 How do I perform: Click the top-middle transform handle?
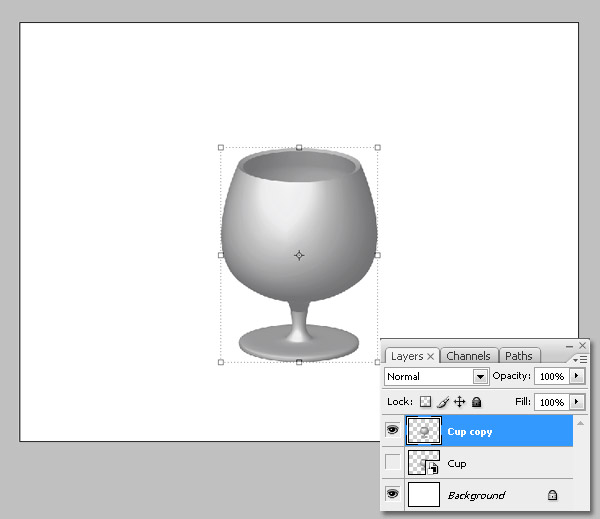299,147
